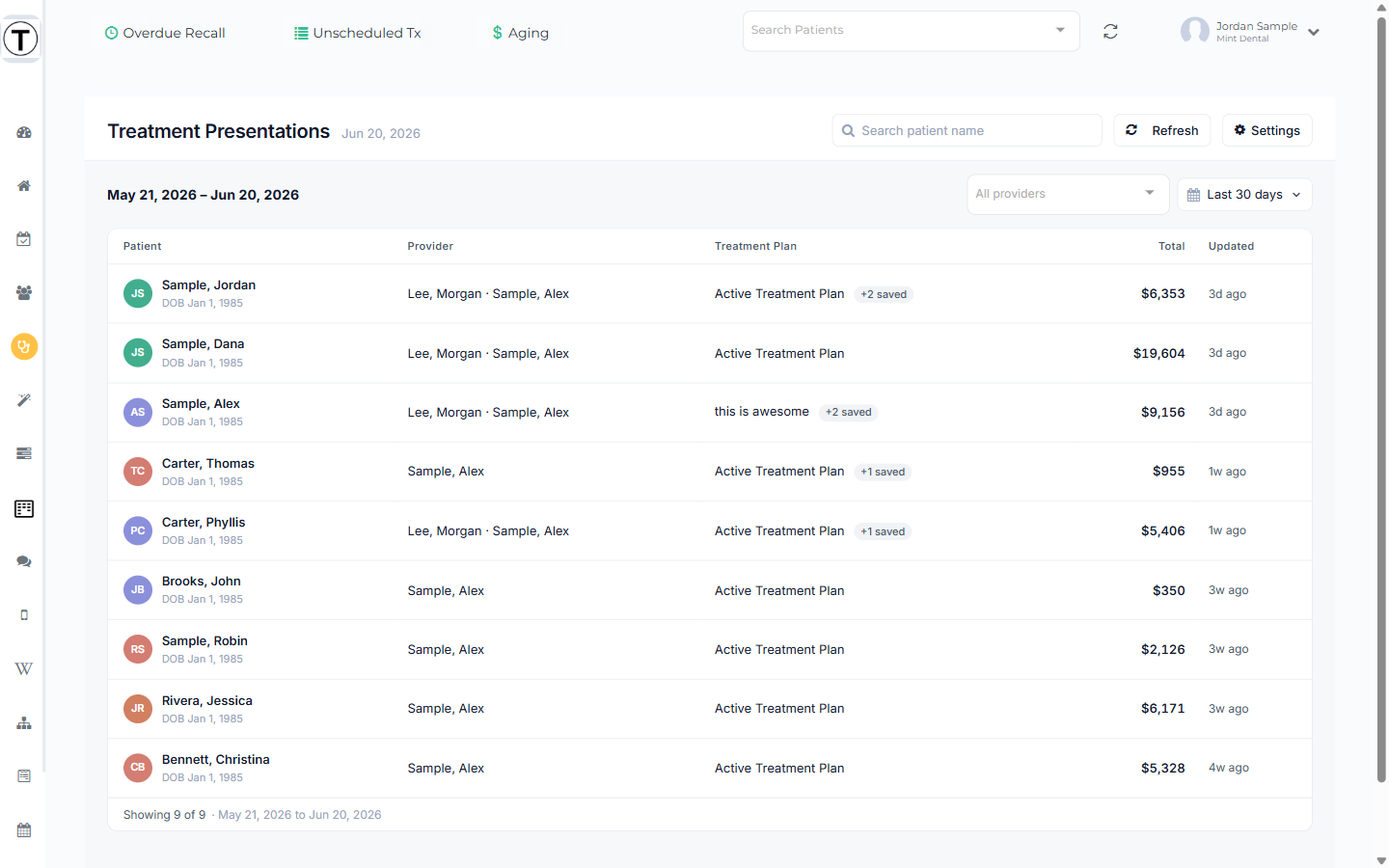1389x868 pixels.
Task: Click the $19,604 total amount
Action: (x=1158, y=353)
